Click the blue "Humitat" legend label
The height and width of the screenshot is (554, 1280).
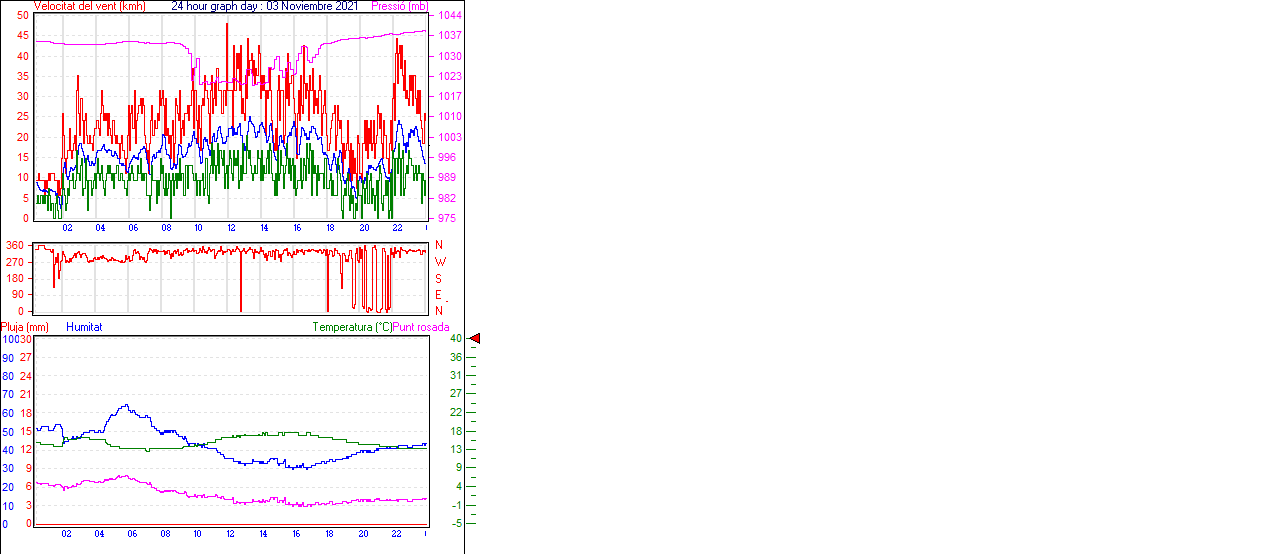click(84, 327)
